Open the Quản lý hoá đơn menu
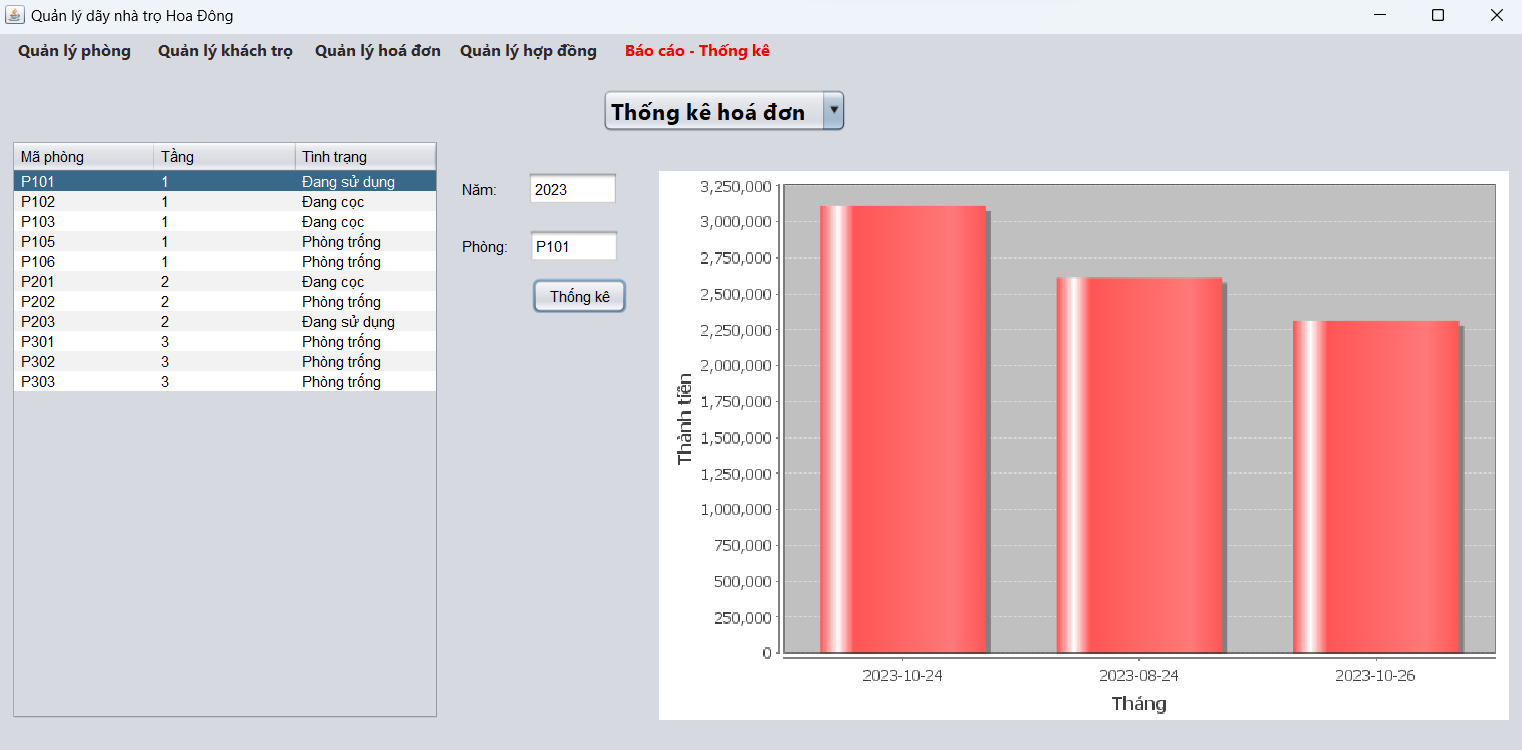 (378, 51)
